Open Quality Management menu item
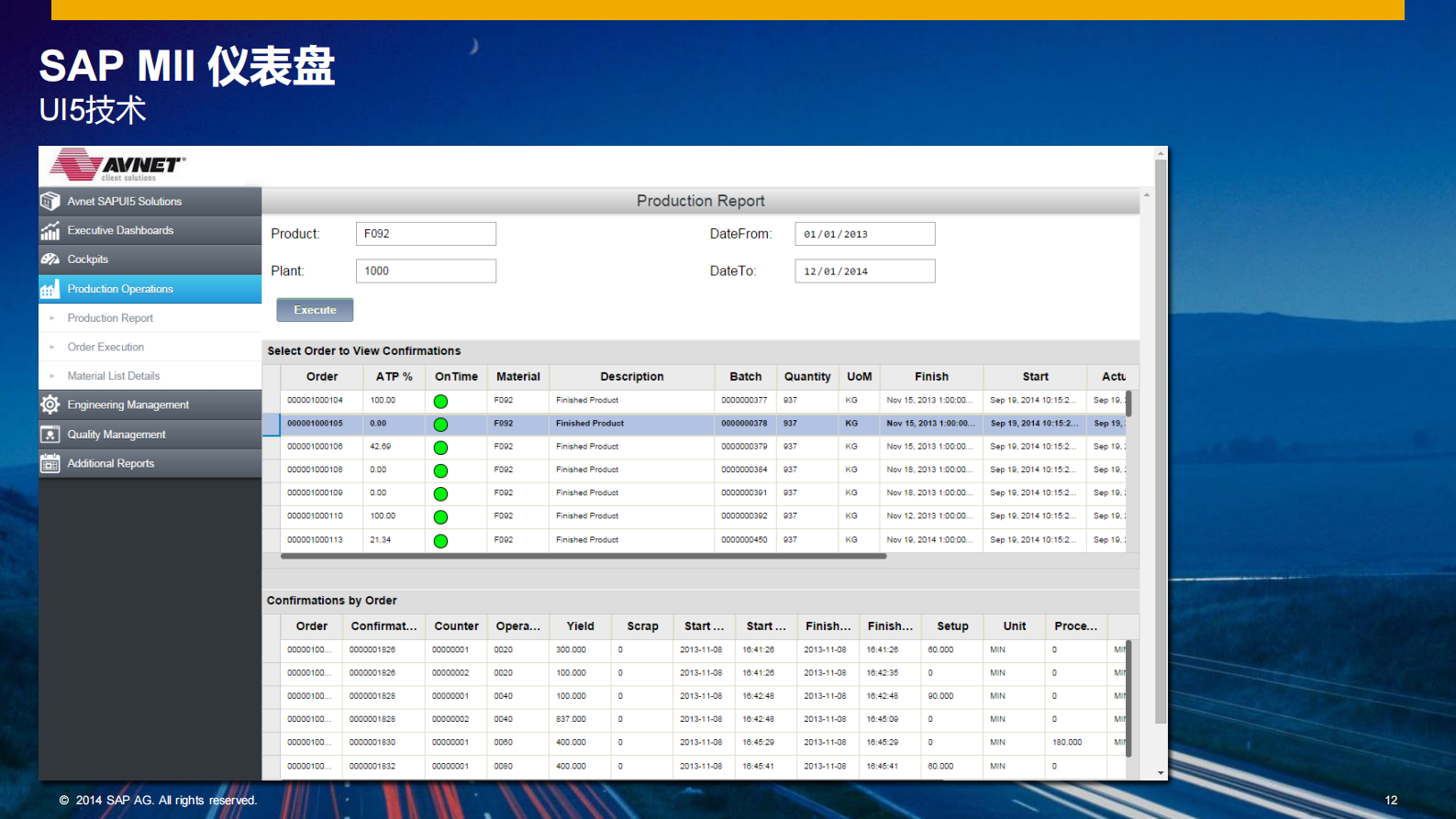The image size is (1456, 819). pos(150,434)
